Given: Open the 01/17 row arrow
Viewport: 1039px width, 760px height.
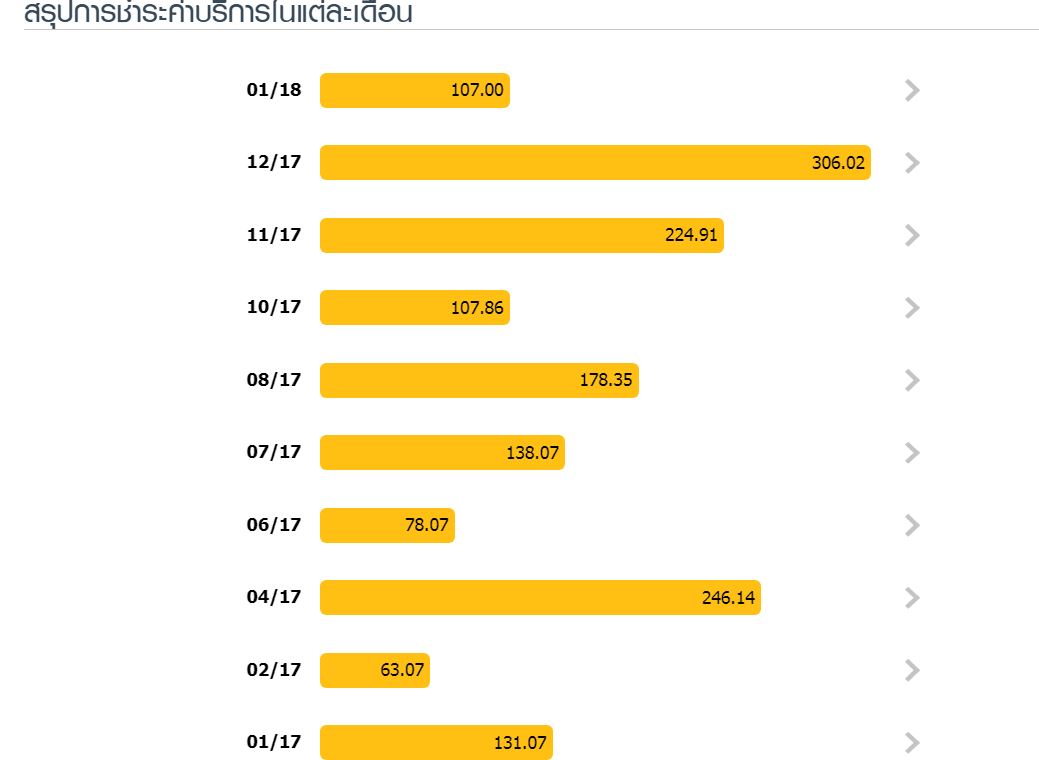Looking at the screenshot, I should [912, 743].
